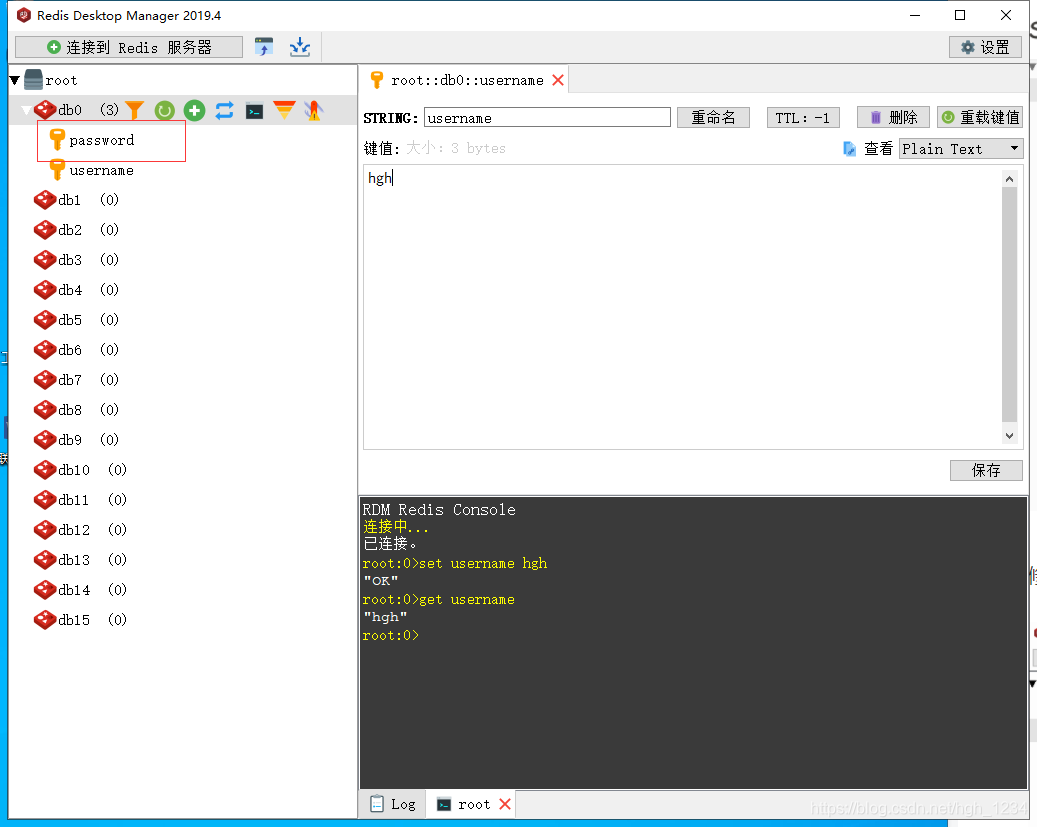Click Connect to Redis Server button

pos(129,47)
